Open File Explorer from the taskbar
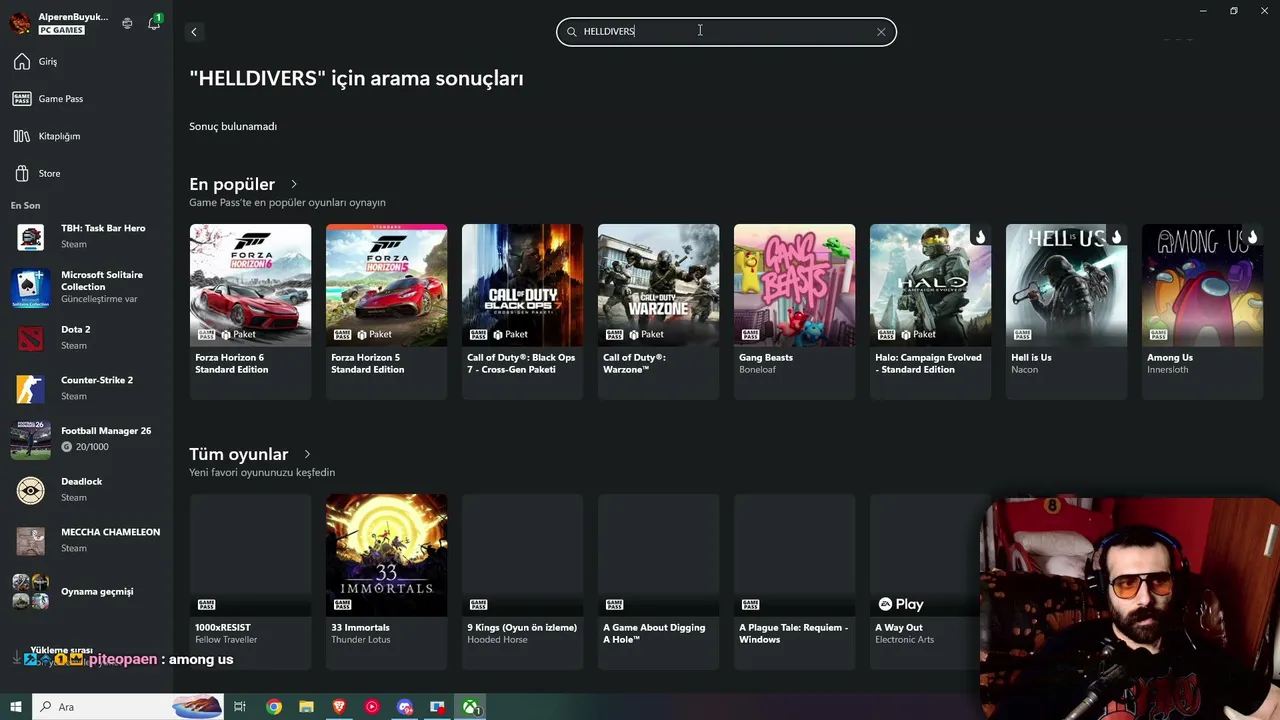Screen dimensions: 1280x720 point(306,707)
